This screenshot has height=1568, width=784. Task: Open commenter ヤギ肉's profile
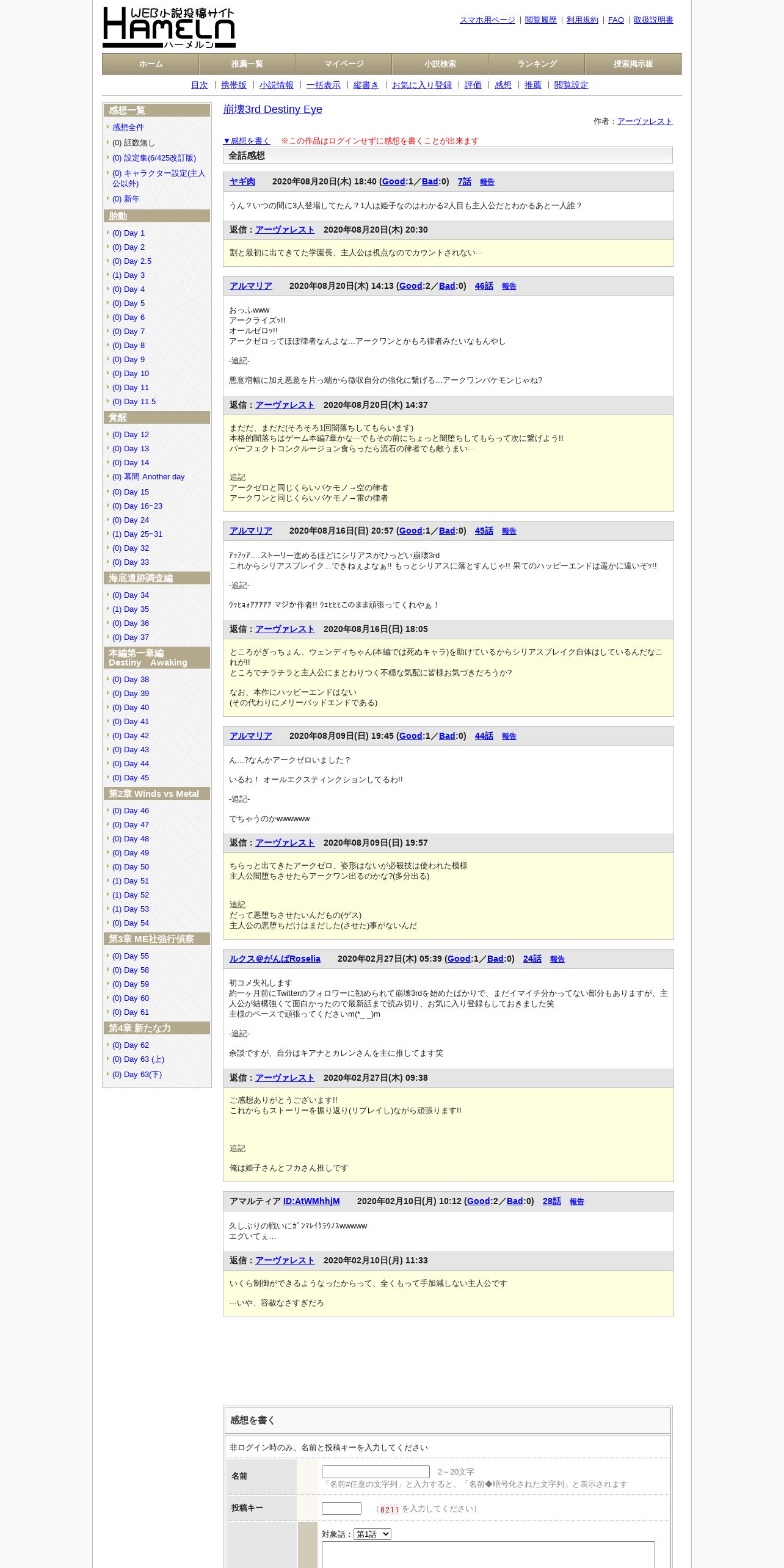click(x=242, y=182)
